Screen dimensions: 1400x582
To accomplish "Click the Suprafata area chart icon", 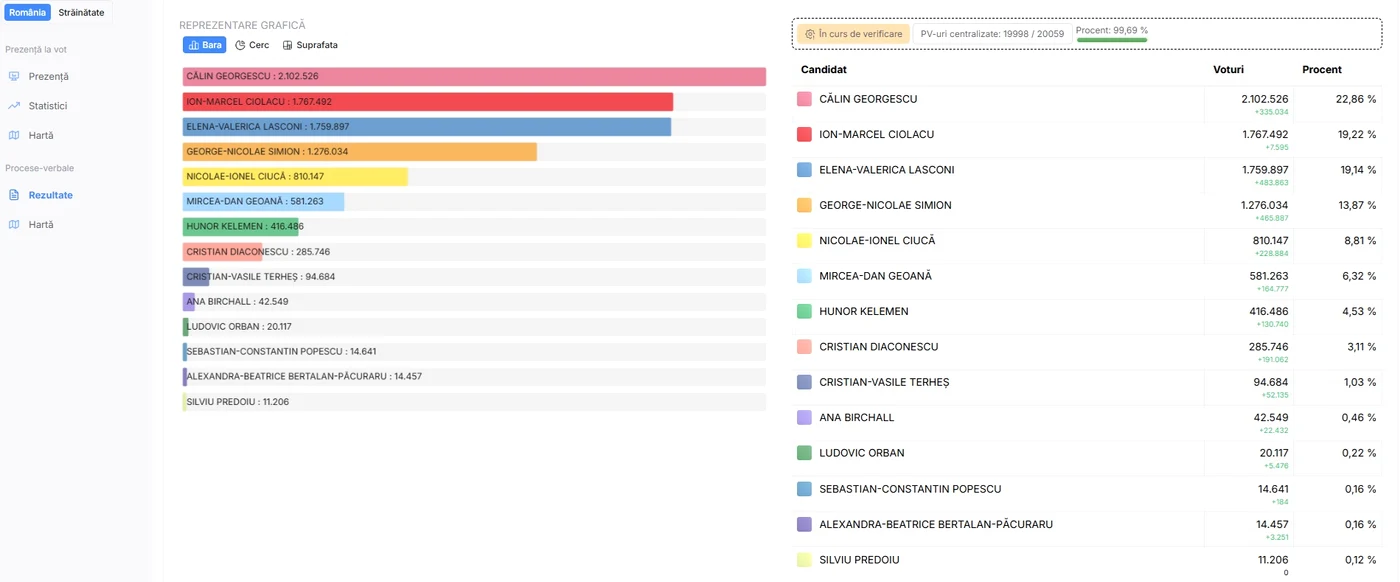I will [288, 45].
